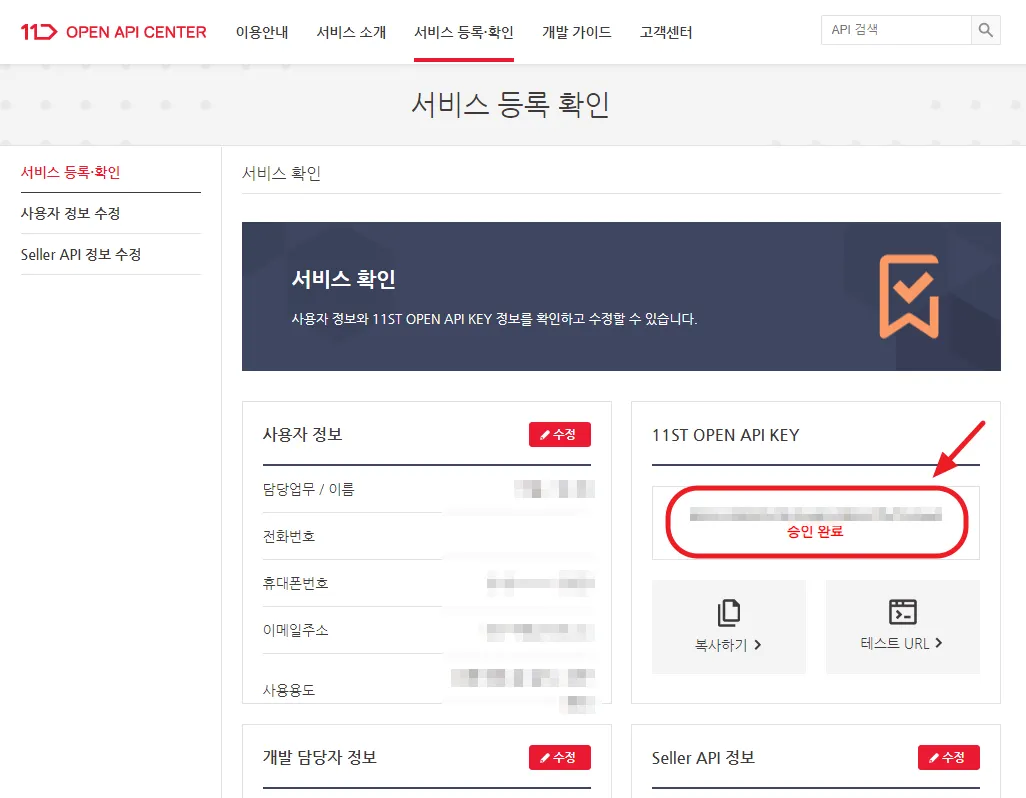This screenshot has height=798, width=1026.
Task: Click the 휴대폰번호 row label
Action: click(295, 583)
